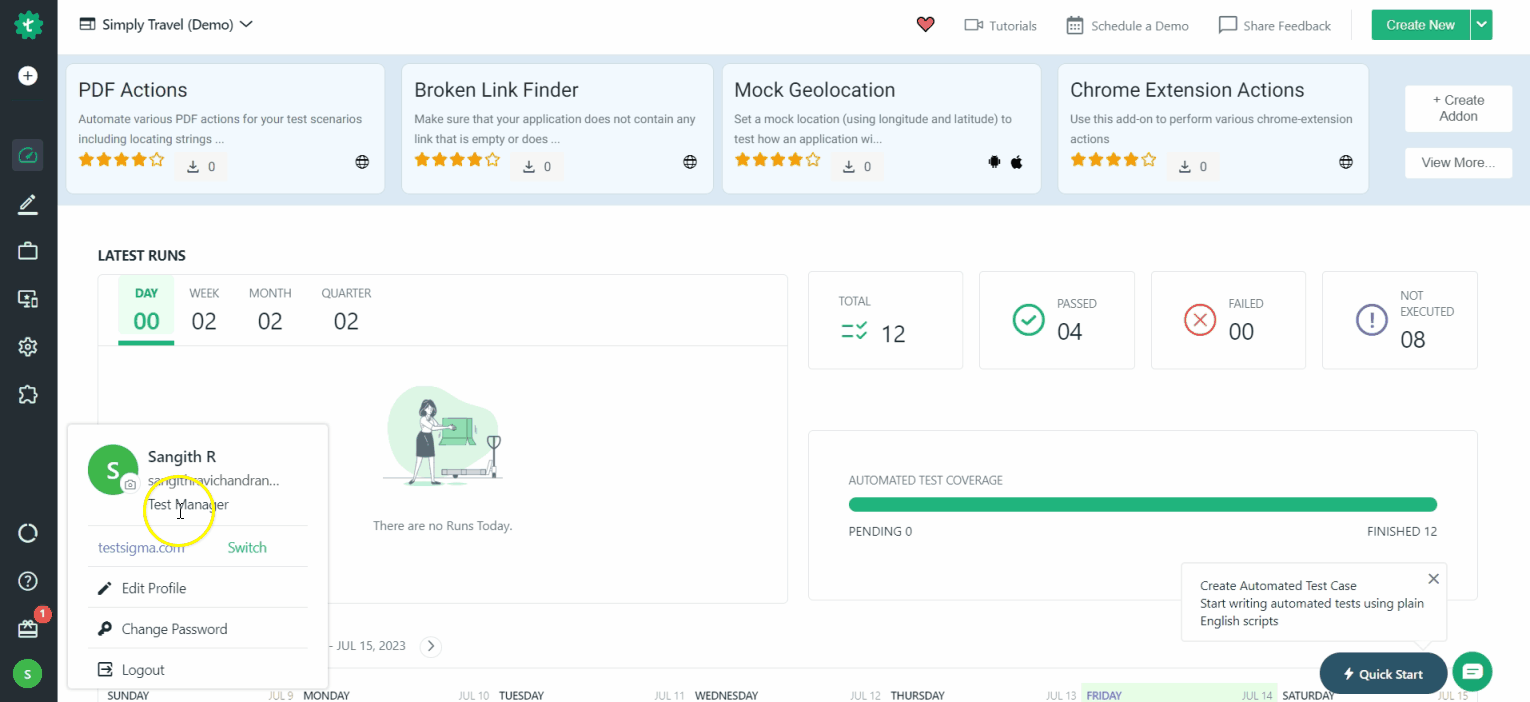This screenshot has width=1530, height=702.
Task: Click the green S user avatar in sidebar
Action: (28, 674)
